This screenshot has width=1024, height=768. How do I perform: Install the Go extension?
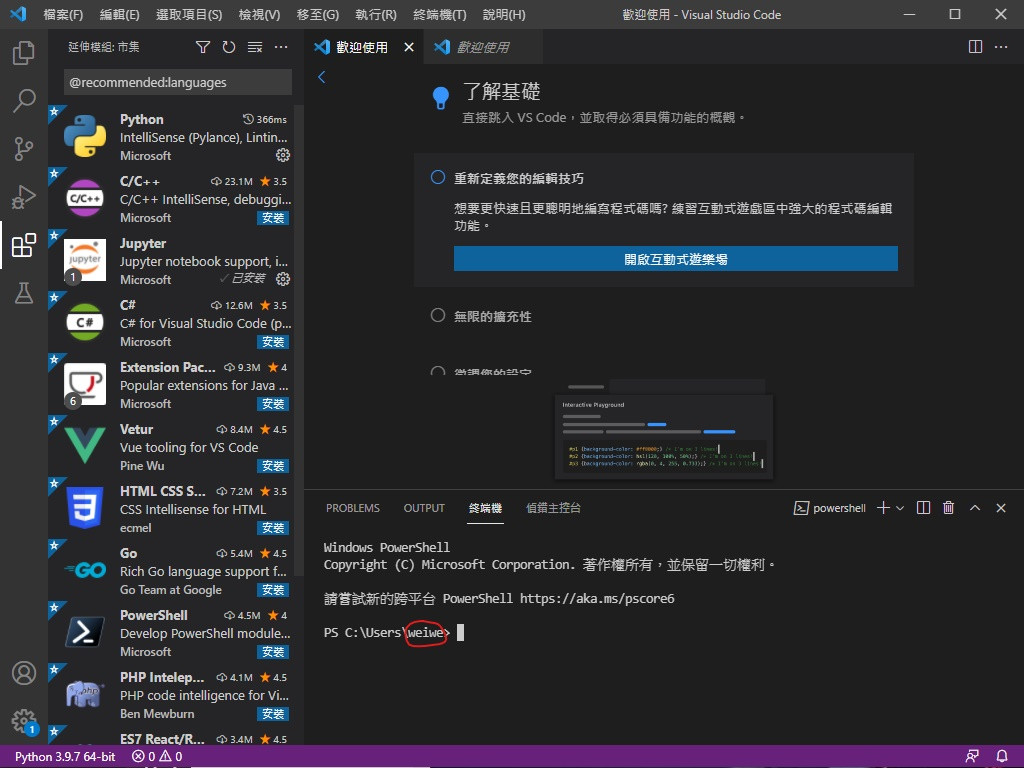point(273,590)
